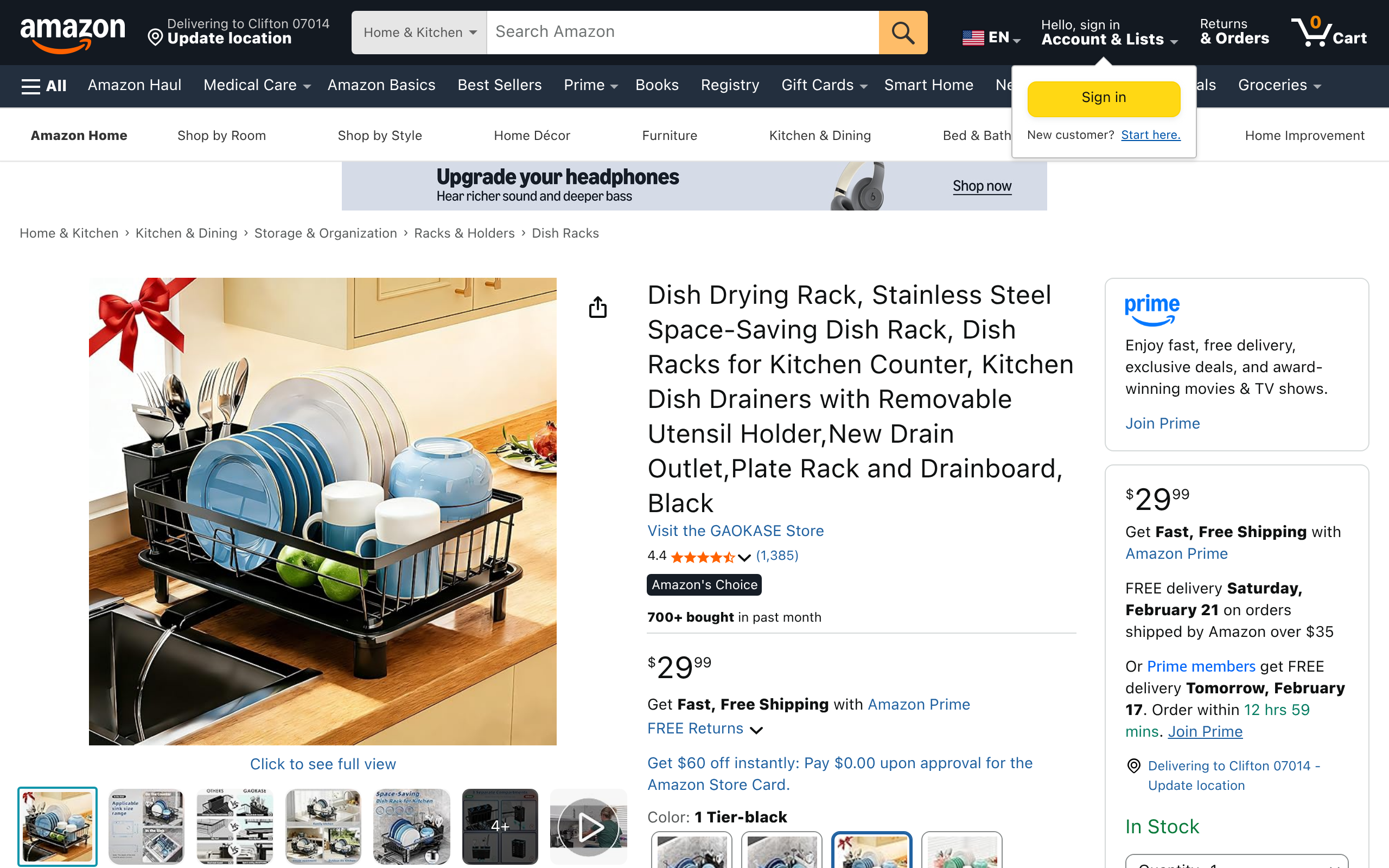
Task: Open the shopping cart
Action: pyautogui.click(x=1328, y=33)
